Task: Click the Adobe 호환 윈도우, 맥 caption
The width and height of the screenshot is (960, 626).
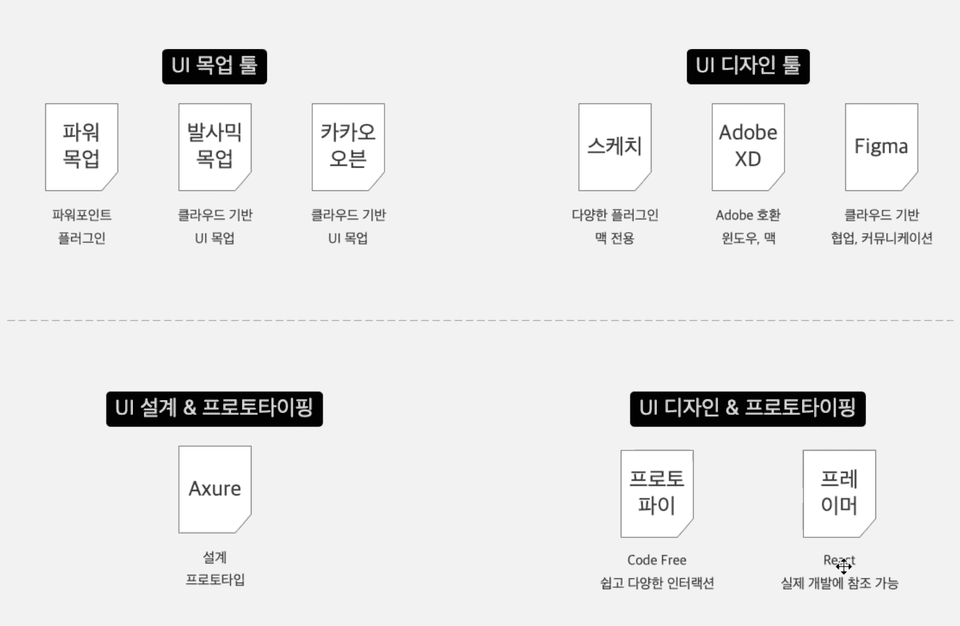Action: click(748, 226)
